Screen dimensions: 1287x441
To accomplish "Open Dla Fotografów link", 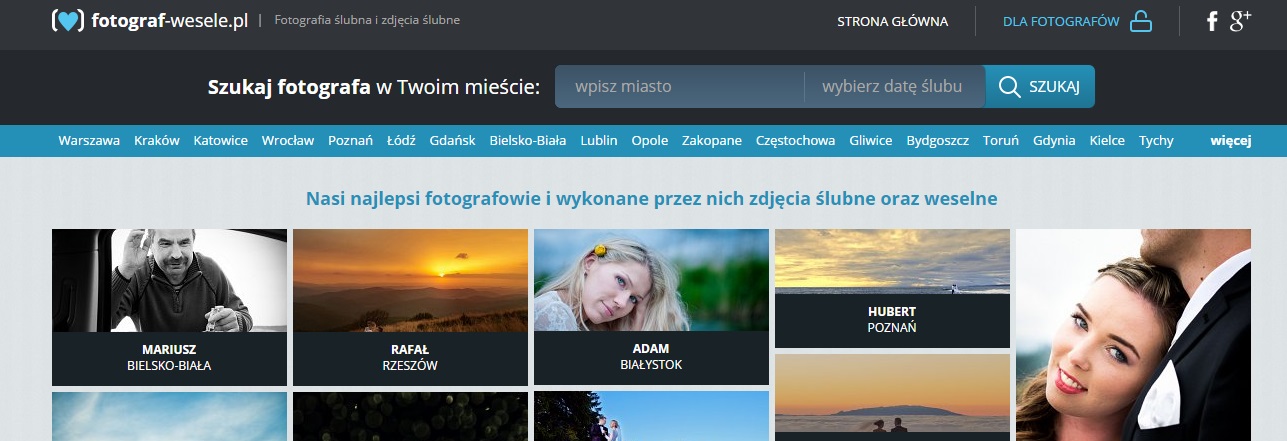I will pos(1060,21).
